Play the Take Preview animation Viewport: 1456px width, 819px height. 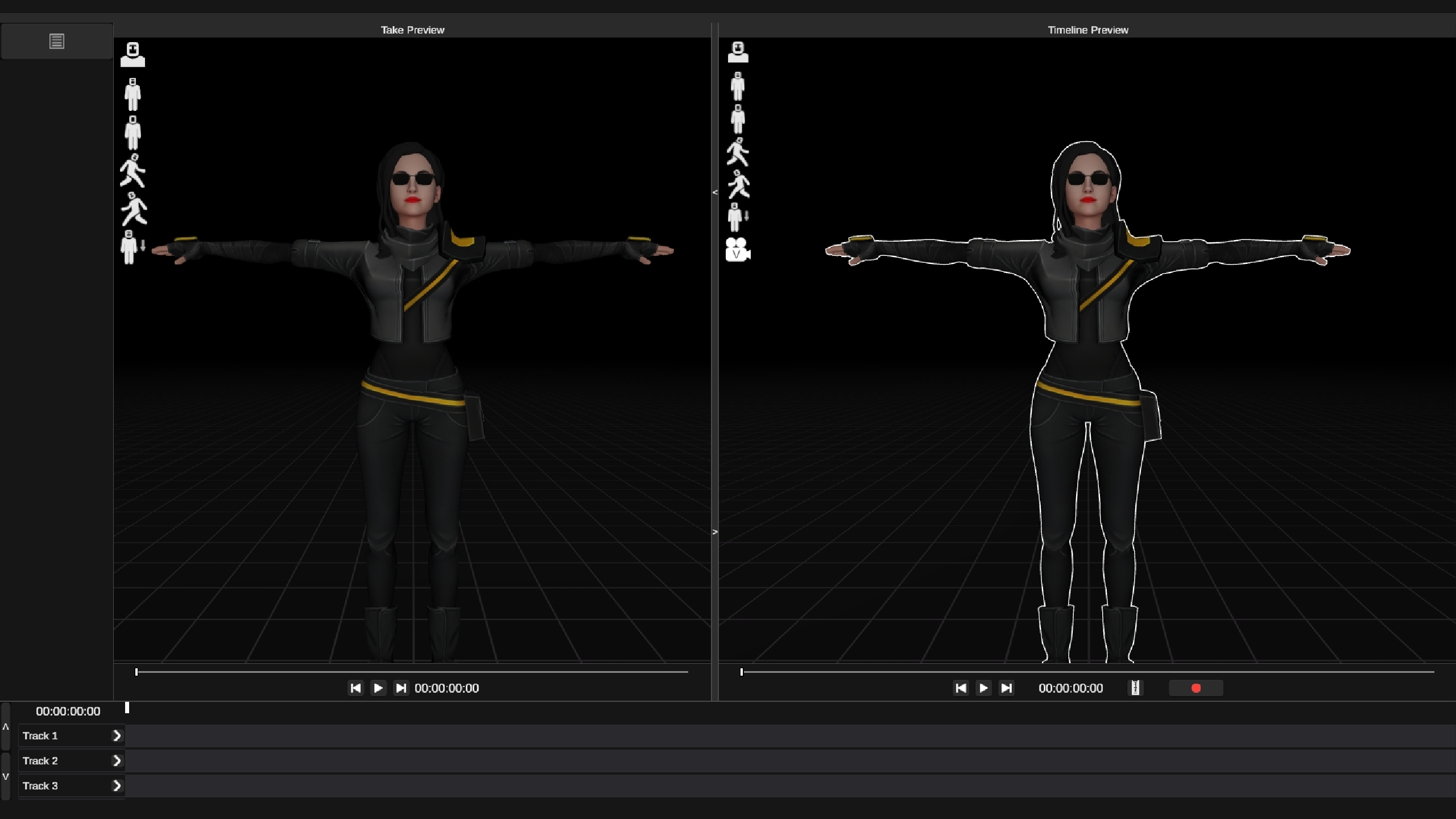pos(378,688)
